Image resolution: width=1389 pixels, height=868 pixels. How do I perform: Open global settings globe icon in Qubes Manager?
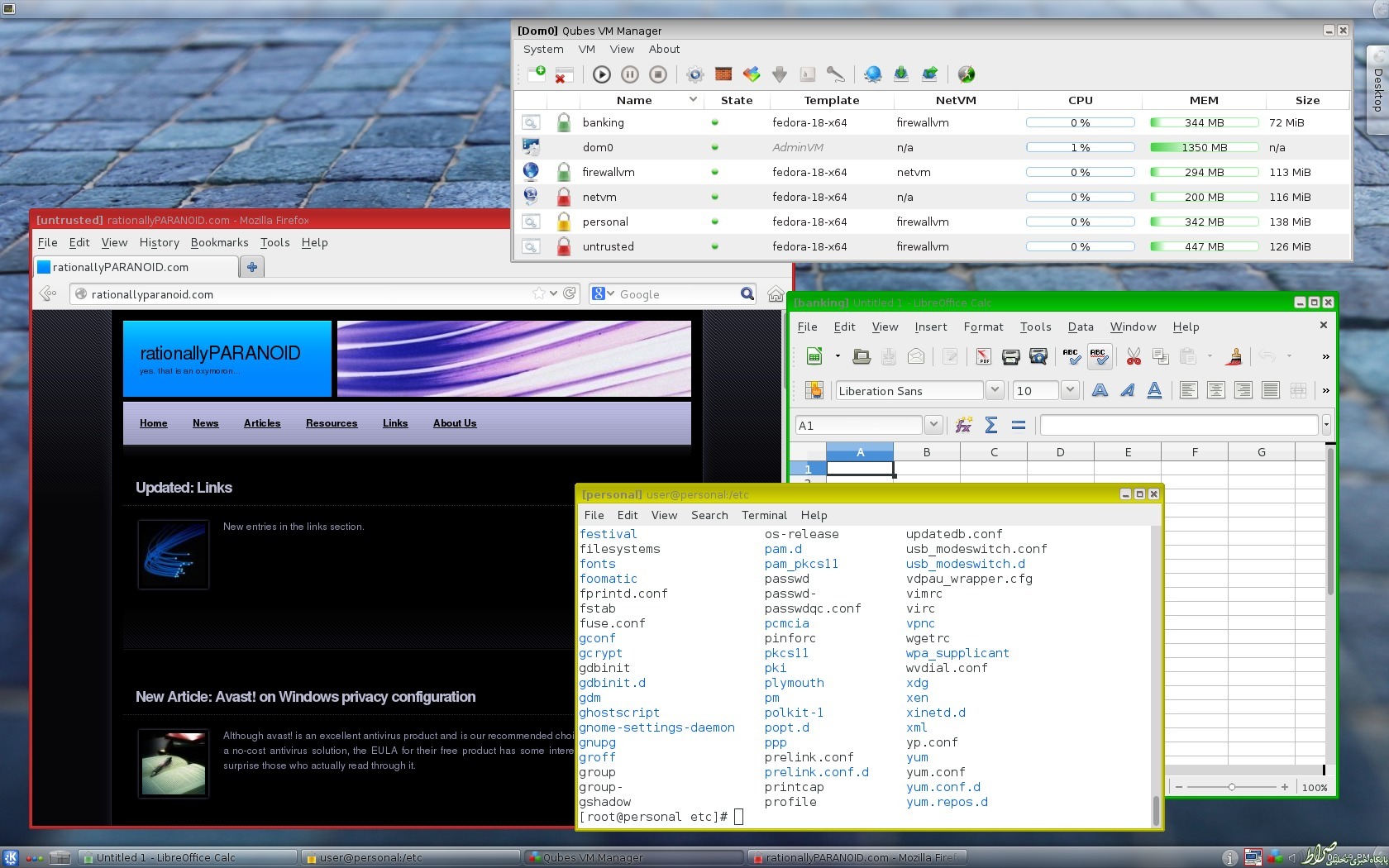pyautogui.click(x=873, y=74)
